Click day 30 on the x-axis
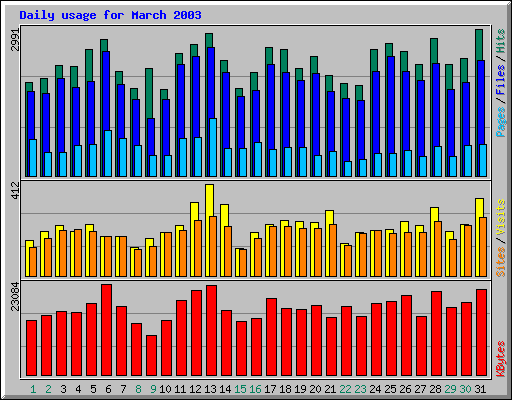The height and width of the screenshot is (400, 512). pos(465,389)
